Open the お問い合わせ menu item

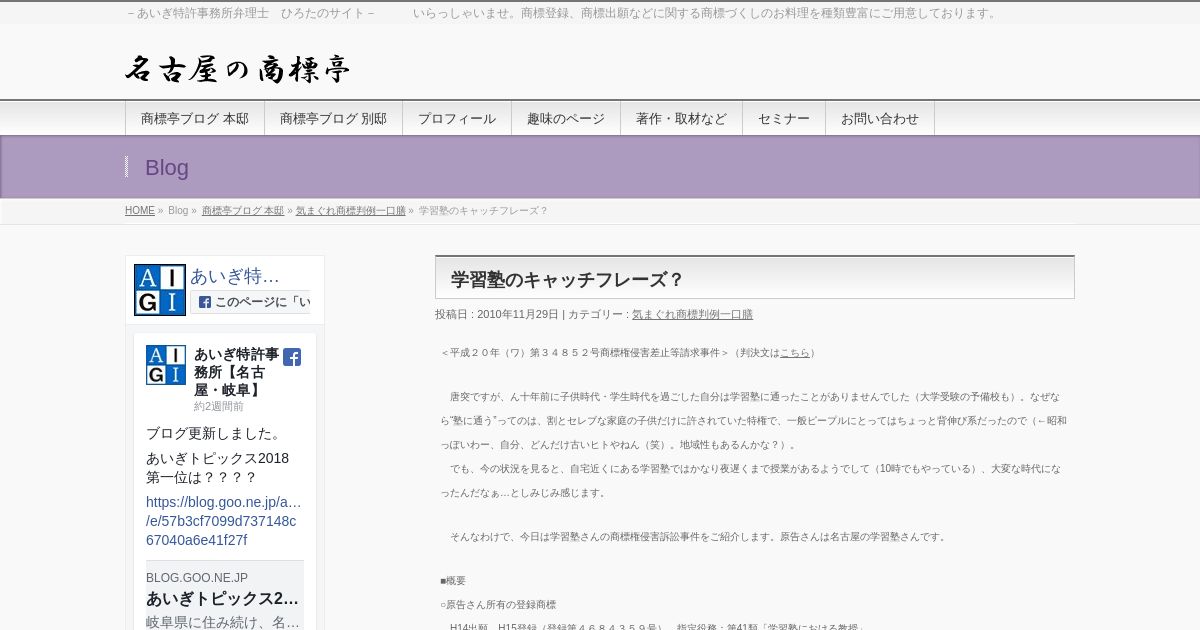tap(880, 118)
